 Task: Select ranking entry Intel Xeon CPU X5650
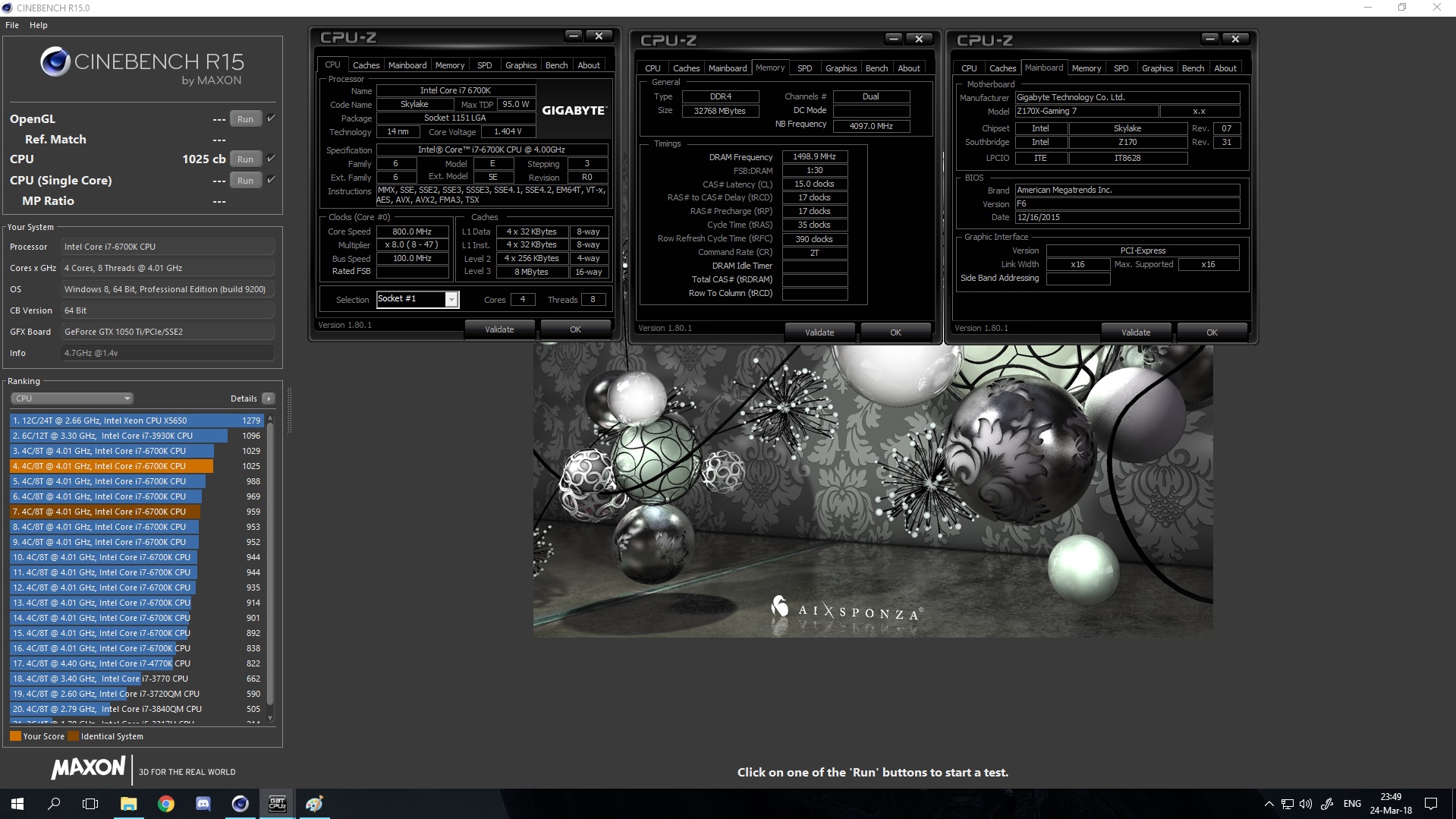click(137, 421)
